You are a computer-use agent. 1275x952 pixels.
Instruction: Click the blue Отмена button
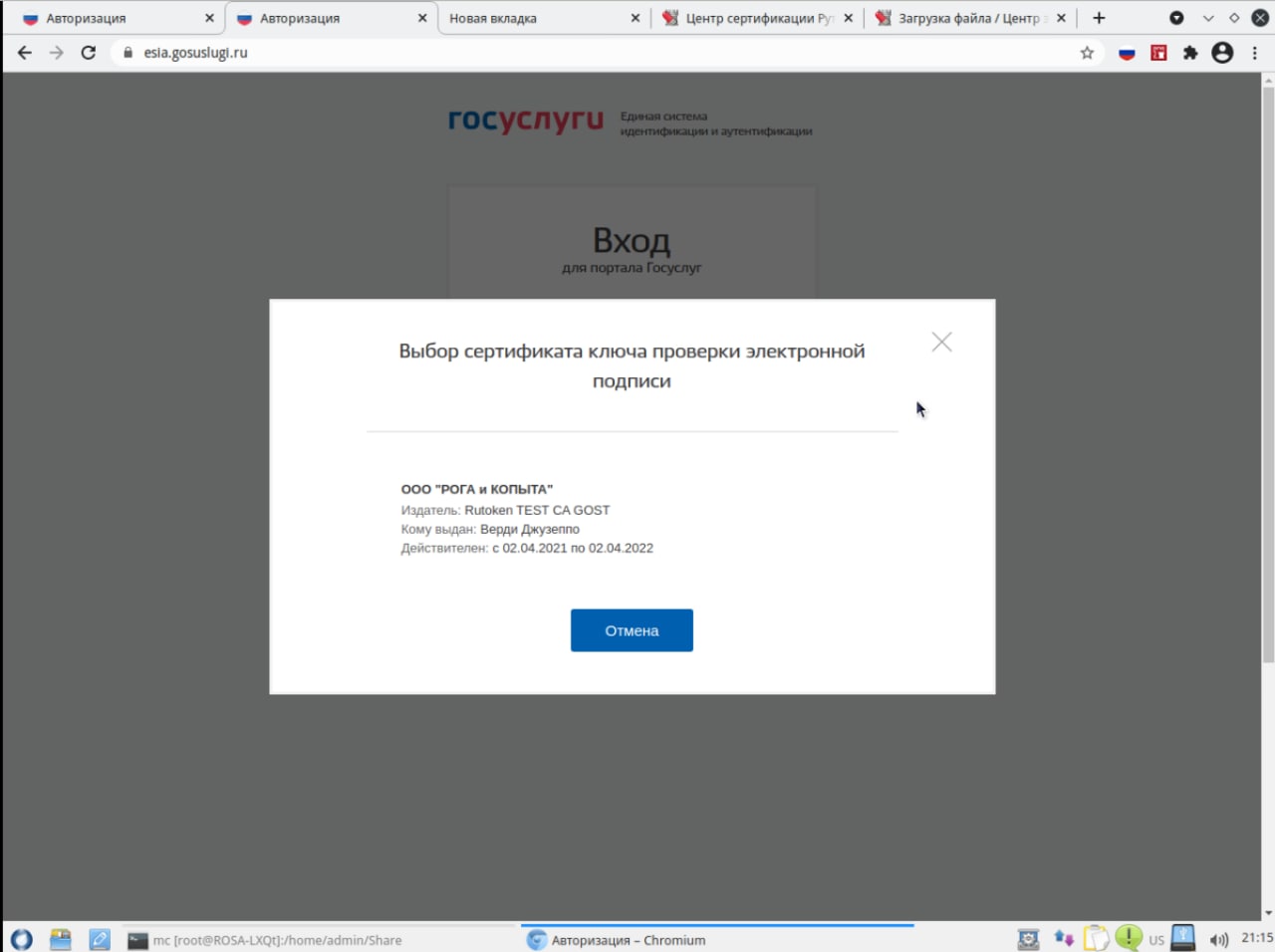(632, 630)
